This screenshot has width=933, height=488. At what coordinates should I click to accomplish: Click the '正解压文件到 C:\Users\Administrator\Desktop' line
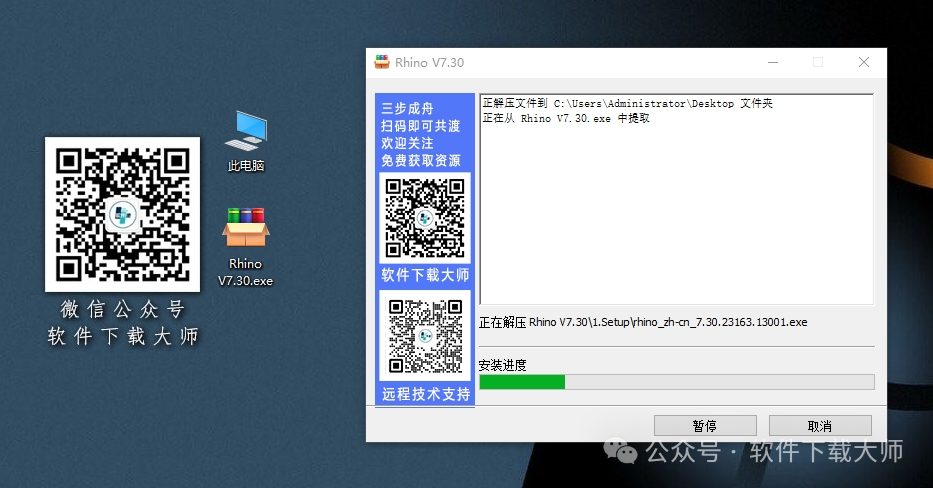pyautogui.click(x=628, y=103)
